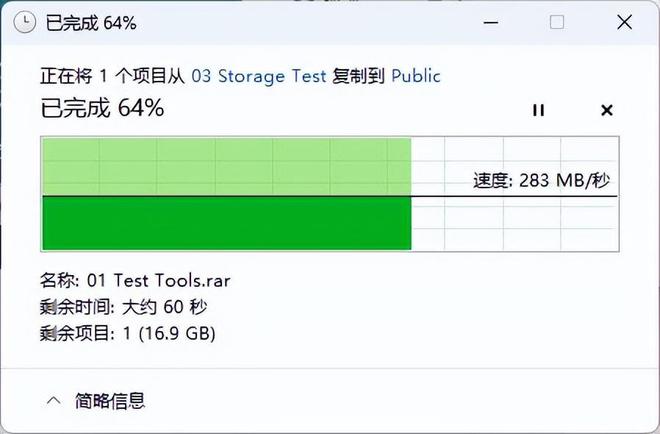Click the 简略信息 label
Image resolution: width=660 pixels, height=434 pixels.
pos(110,401)
